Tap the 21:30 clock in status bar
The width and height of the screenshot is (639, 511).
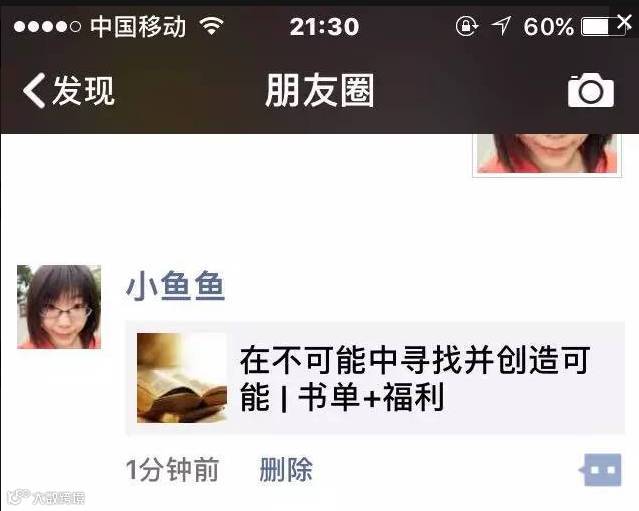coord(324,27)
